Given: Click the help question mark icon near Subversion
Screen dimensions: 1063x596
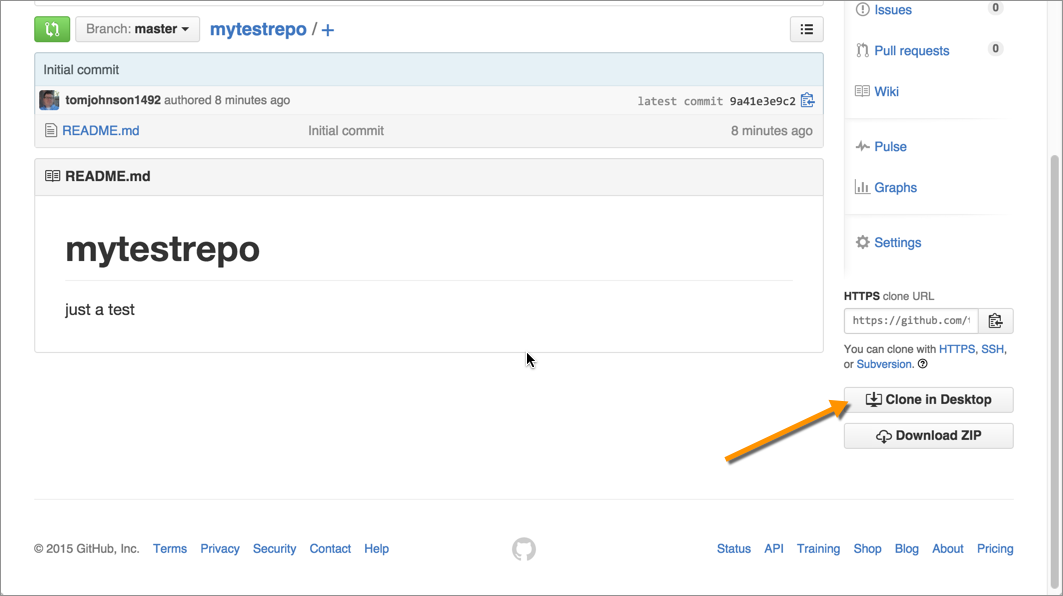Looking at the screenshot, I should tap(922, 365).
